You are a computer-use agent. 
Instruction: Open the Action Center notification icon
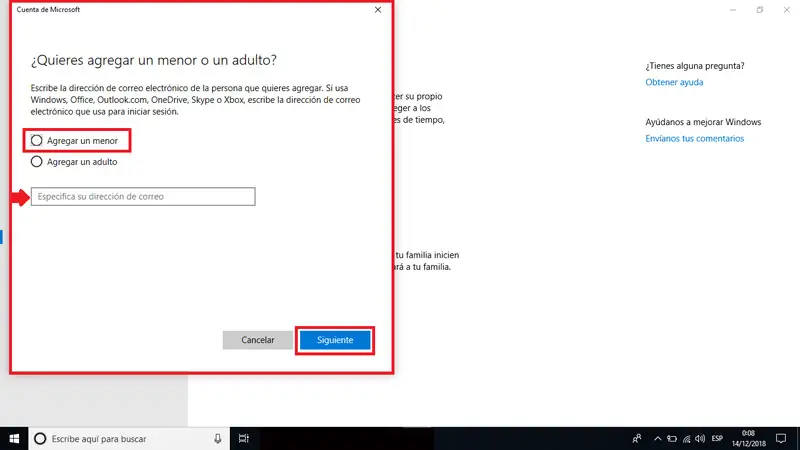point(781,439)
